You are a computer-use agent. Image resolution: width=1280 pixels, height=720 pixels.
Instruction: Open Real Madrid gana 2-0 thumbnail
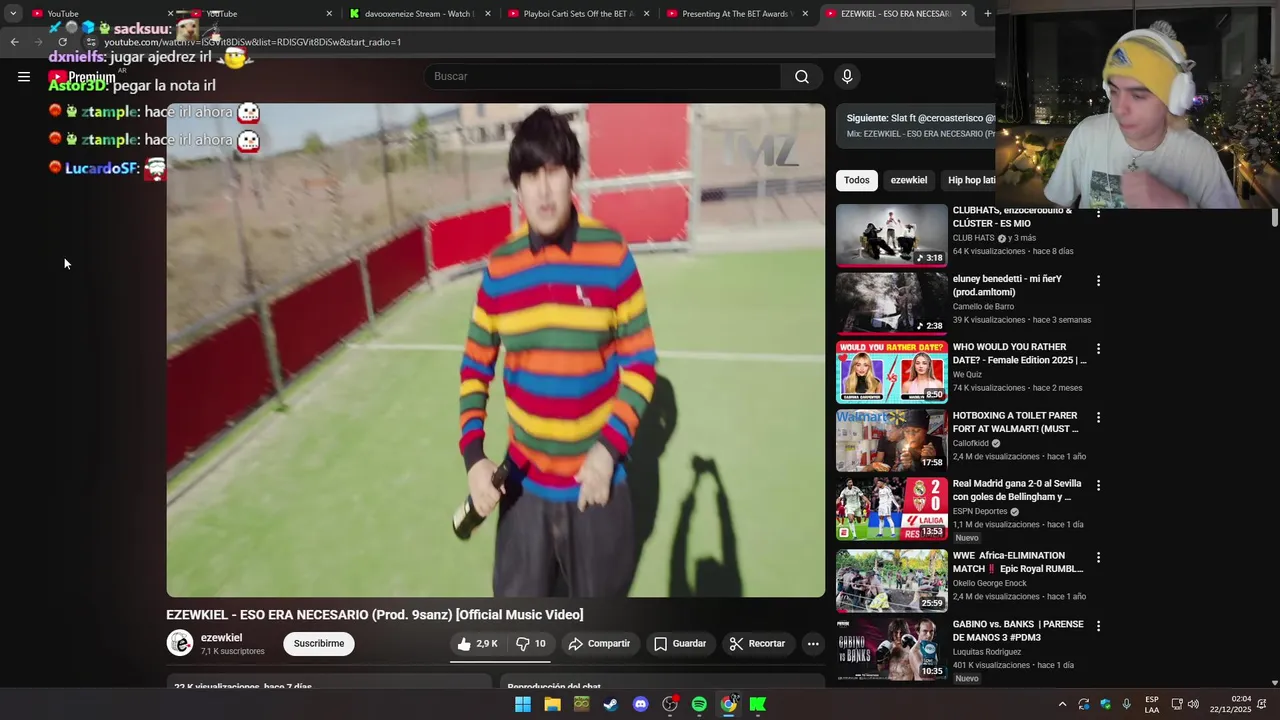click(x=892, y=508)
